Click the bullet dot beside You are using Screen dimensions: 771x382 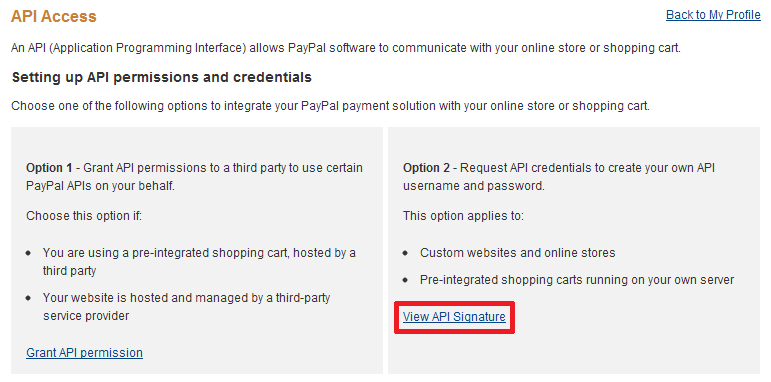point(29,253)
